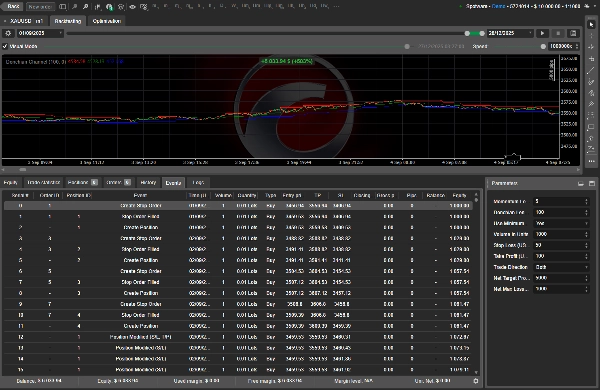Open the History tab
This screenshot has height=390, width=600.
(148, 183)
